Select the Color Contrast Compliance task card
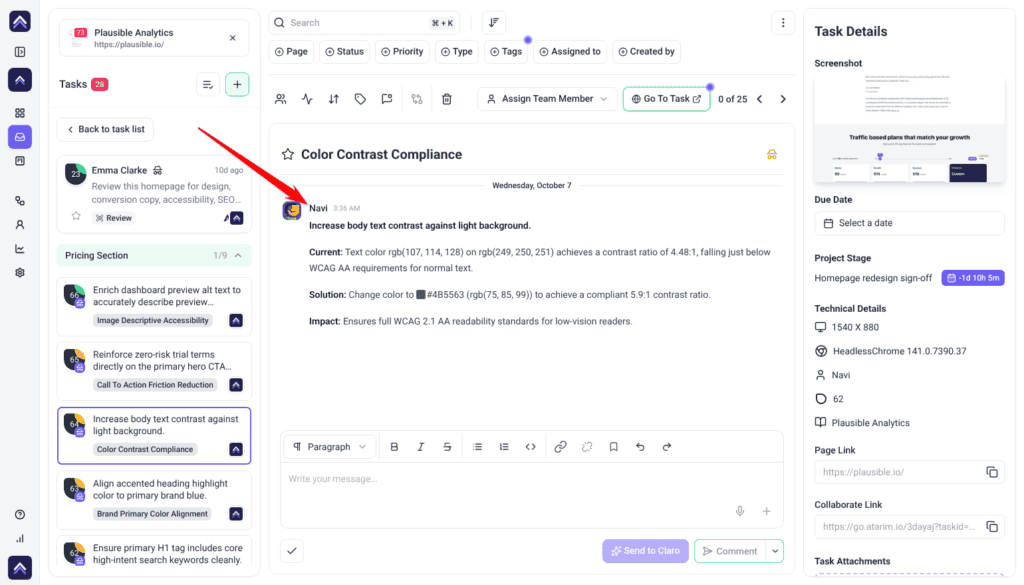 (x=154, y=436)
